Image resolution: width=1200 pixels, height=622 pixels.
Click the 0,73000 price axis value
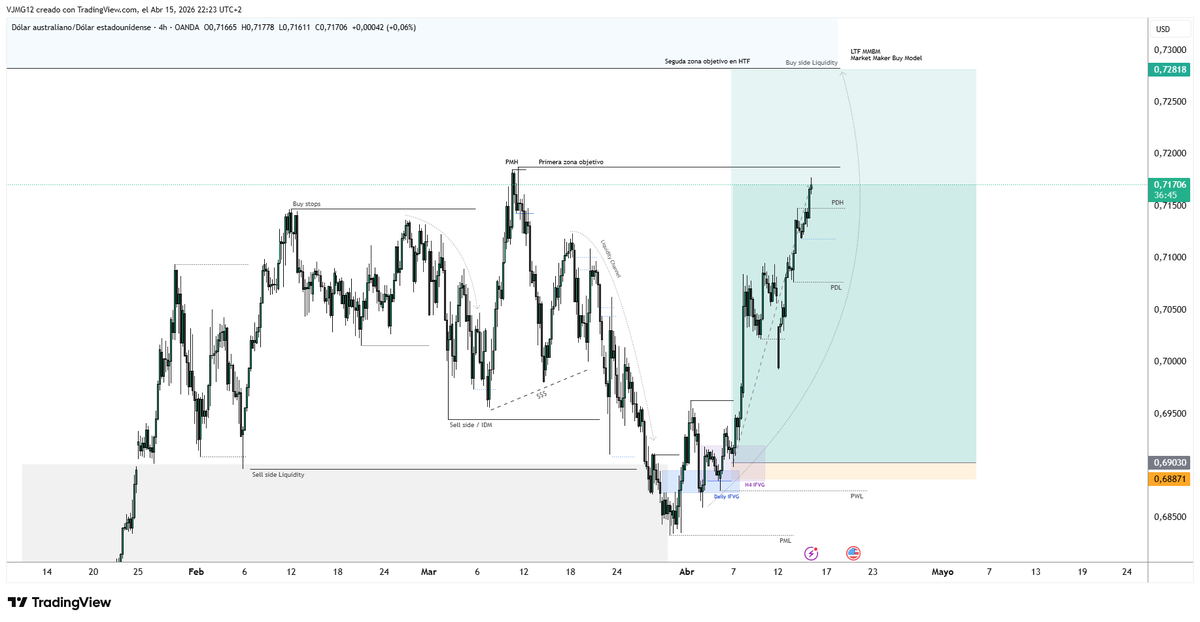tap(1171, 49)
